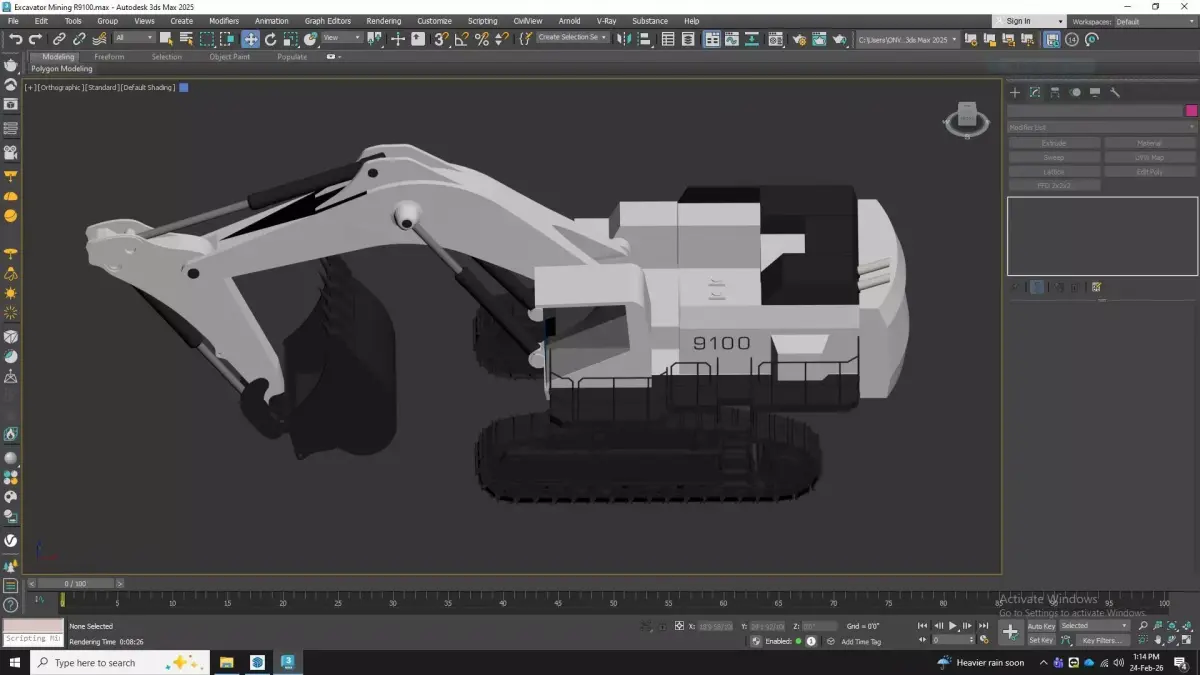This screenshot has width=1200, height=675.
Task: Toggle Angle Snap on the toolbar
Action: (461, 39)
